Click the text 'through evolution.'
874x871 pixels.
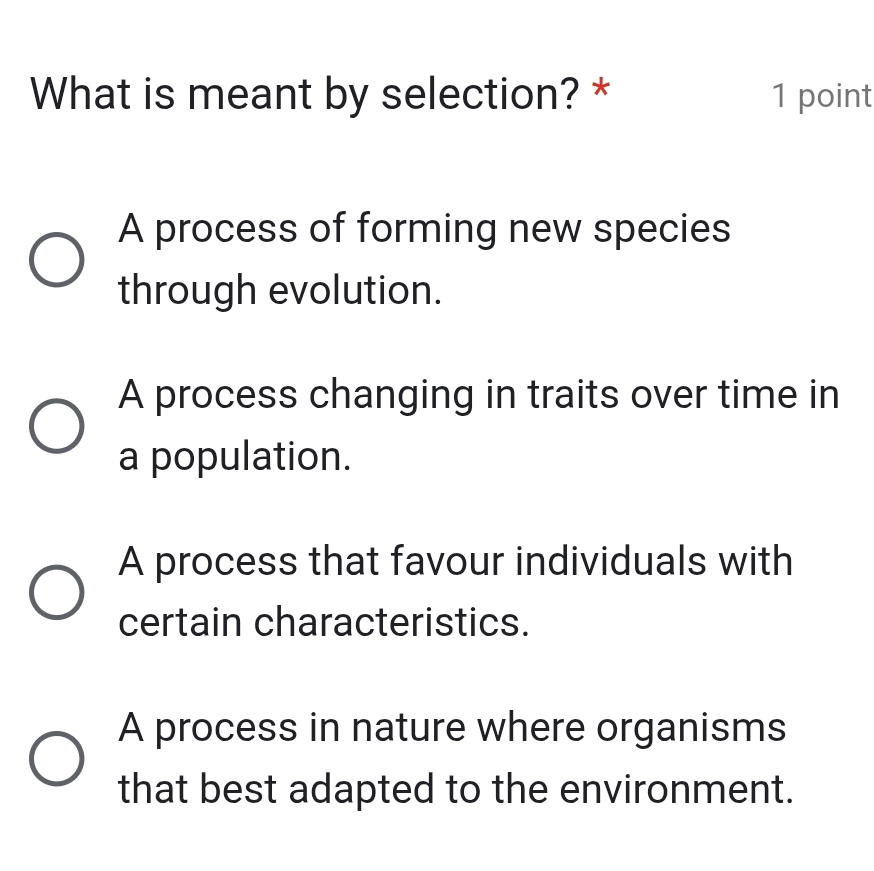[280, 291]
